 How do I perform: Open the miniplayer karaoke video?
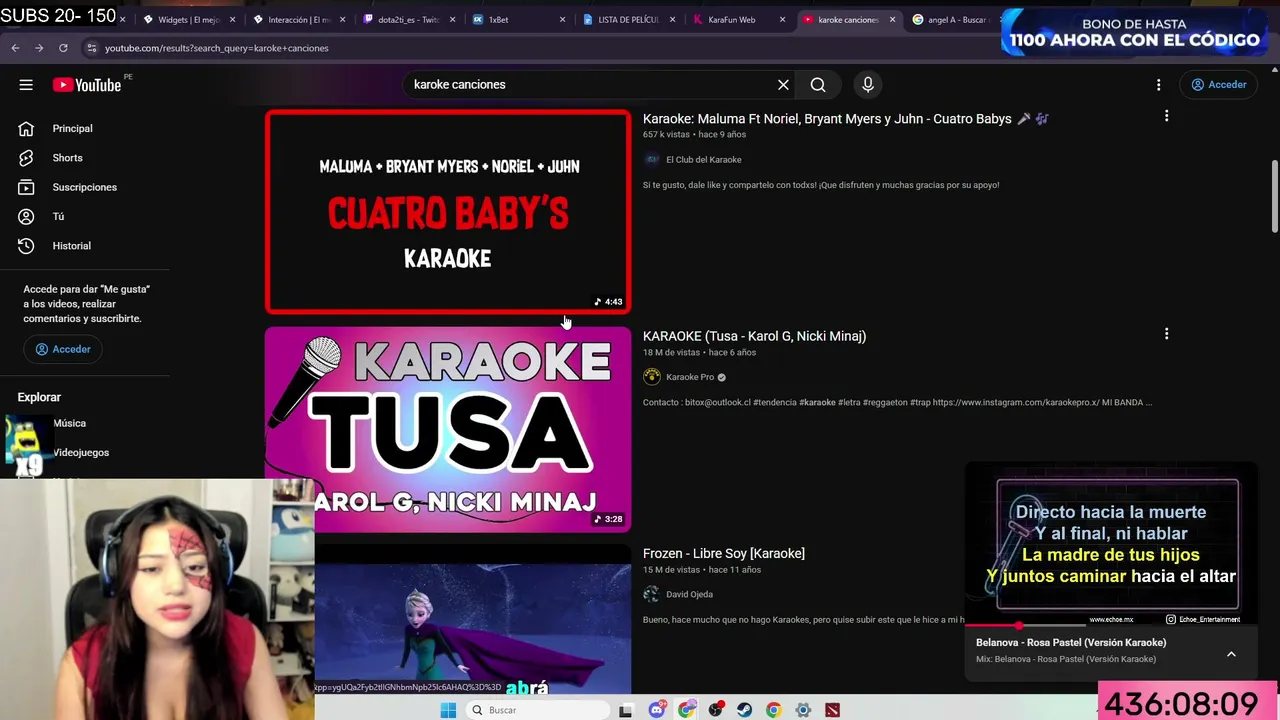pyautogui.click(x=1110, y=545)
